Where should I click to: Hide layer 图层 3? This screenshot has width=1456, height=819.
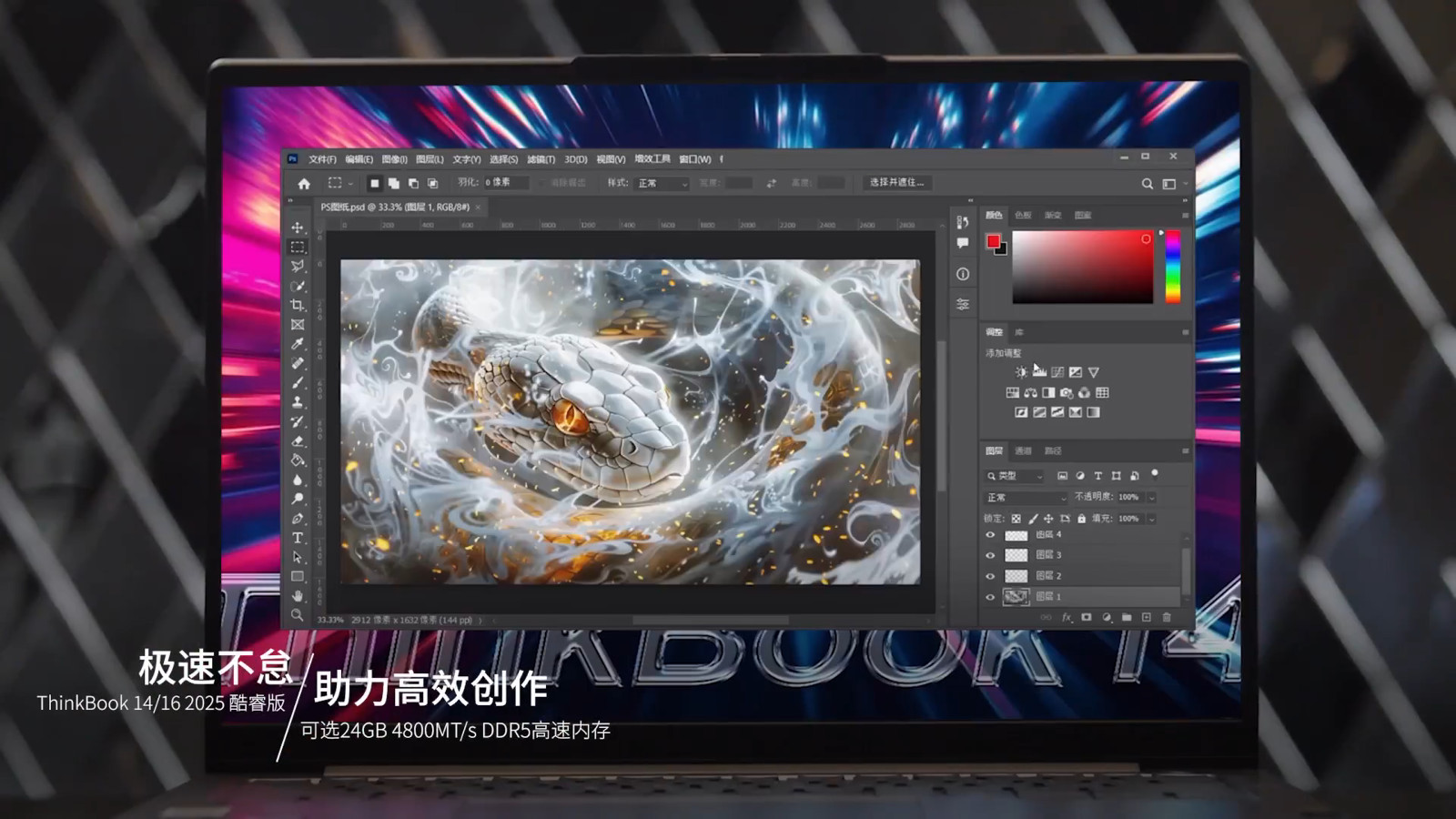991,555
